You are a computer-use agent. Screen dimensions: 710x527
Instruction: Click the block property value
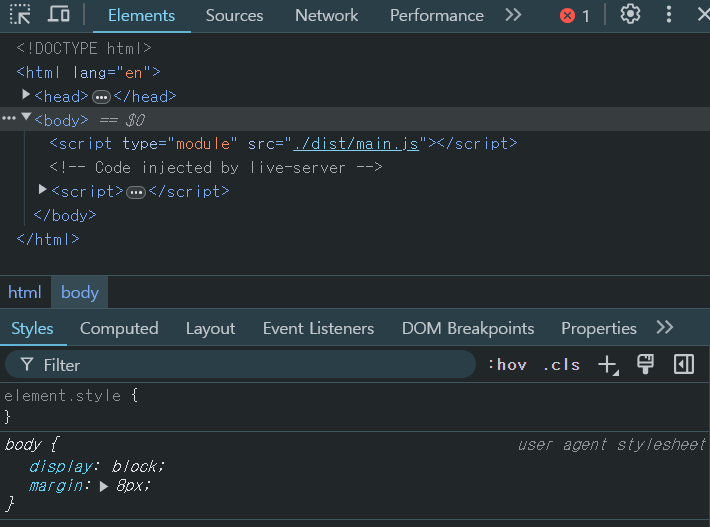[135, 466]
